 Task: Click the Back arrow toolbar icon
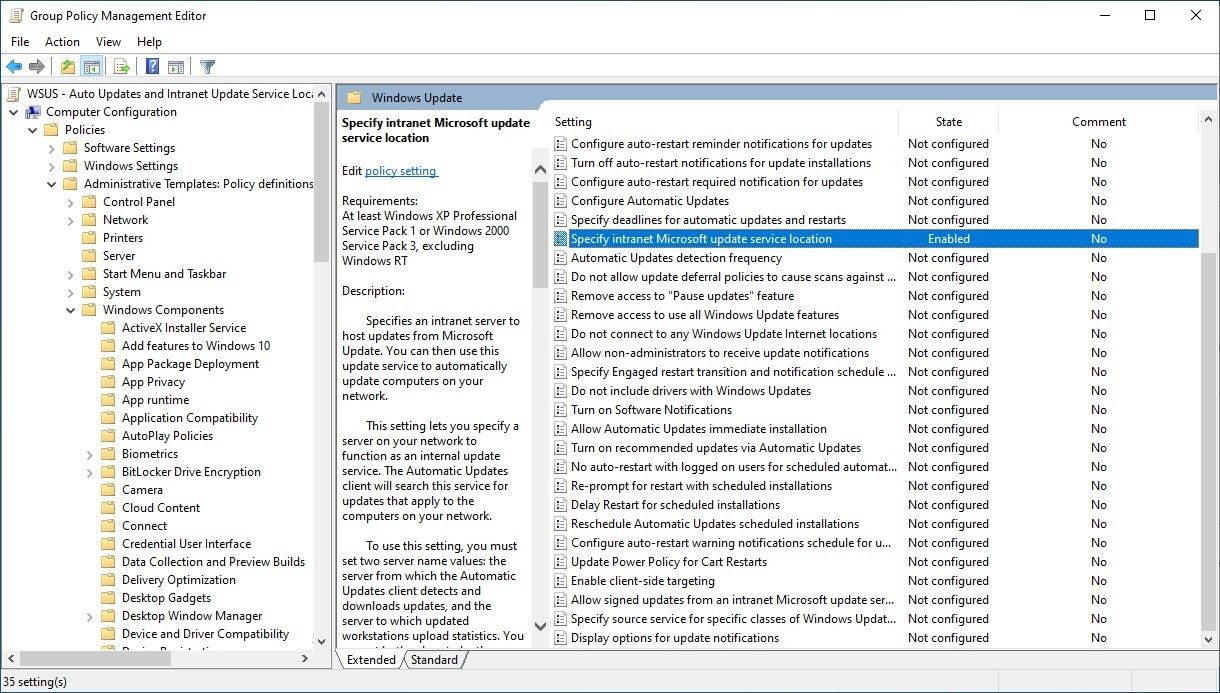(x=14, y=67)
